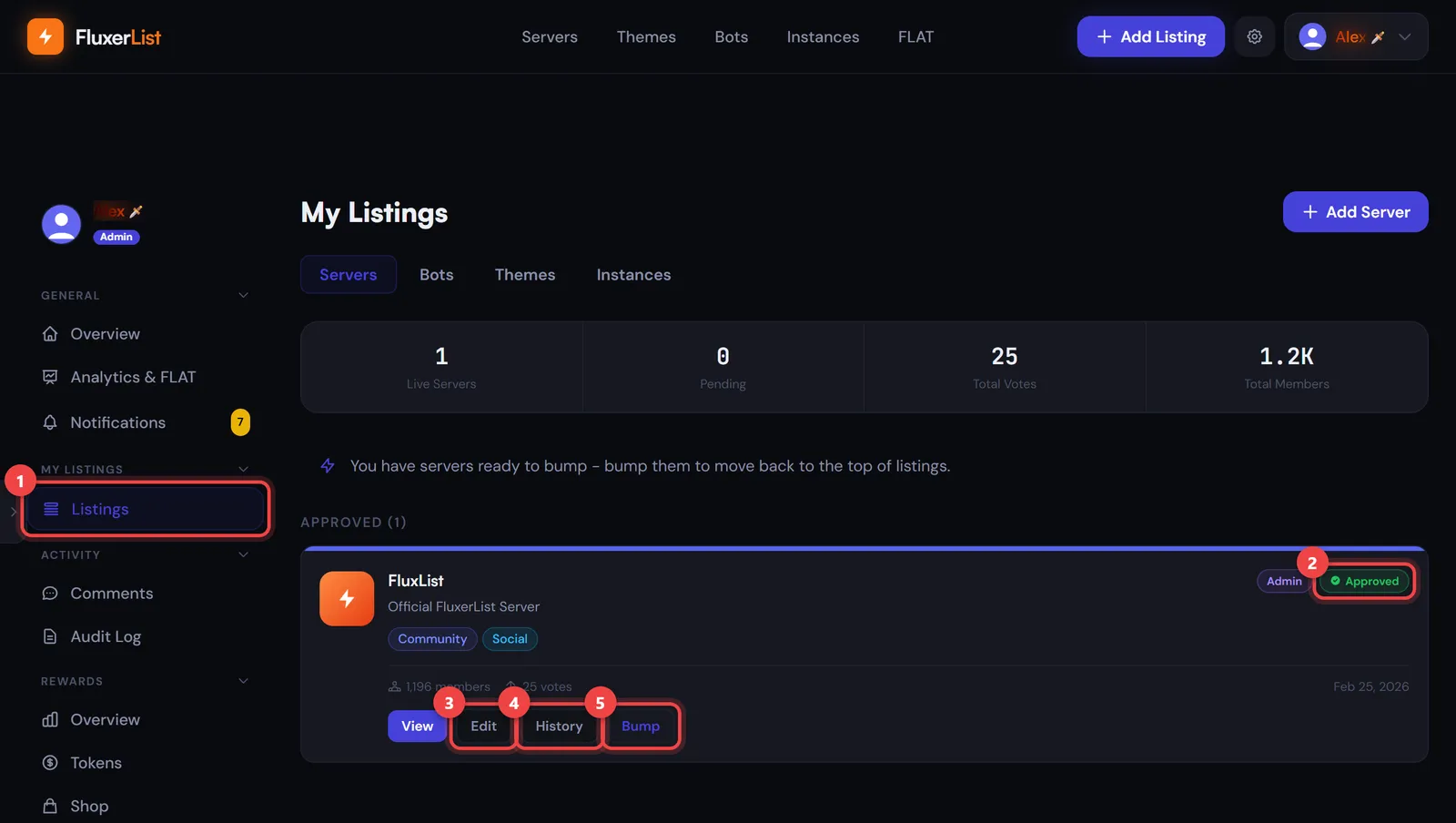Open History for the FluxList server
Screen dimensions: 1456x823
[x=559, y=726]
